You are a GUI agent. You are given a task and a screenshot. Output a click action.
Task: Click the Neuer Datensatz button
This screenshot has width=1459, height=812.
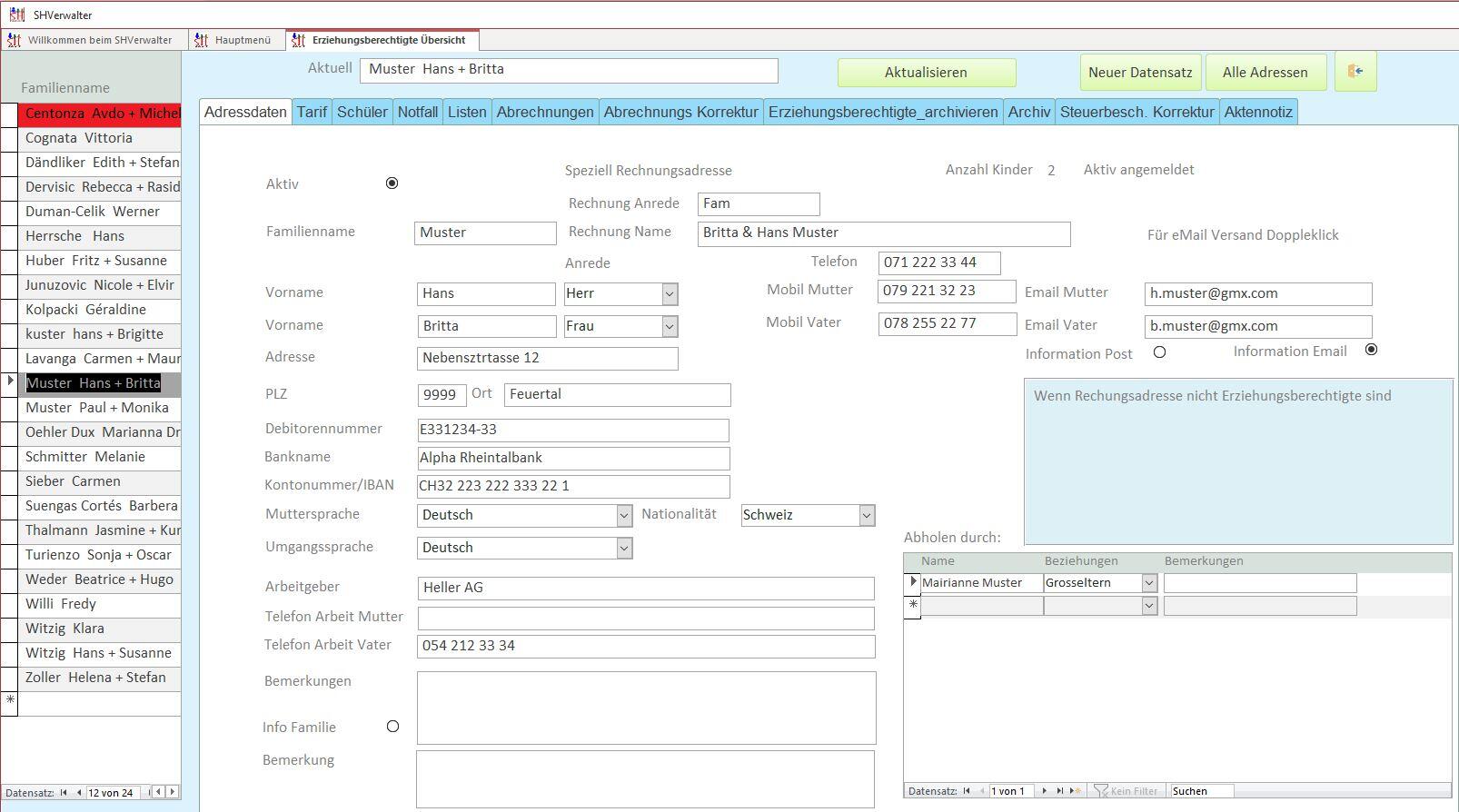[x=1140, y=73]
